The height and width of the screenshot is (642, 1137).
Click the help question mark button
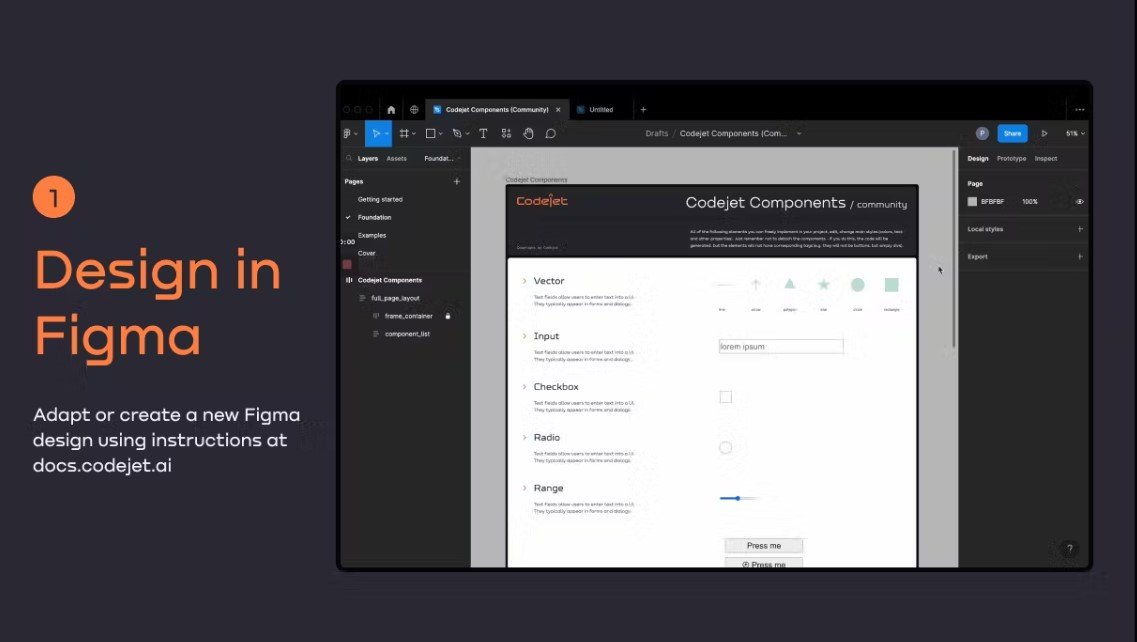pos(1070,549)
